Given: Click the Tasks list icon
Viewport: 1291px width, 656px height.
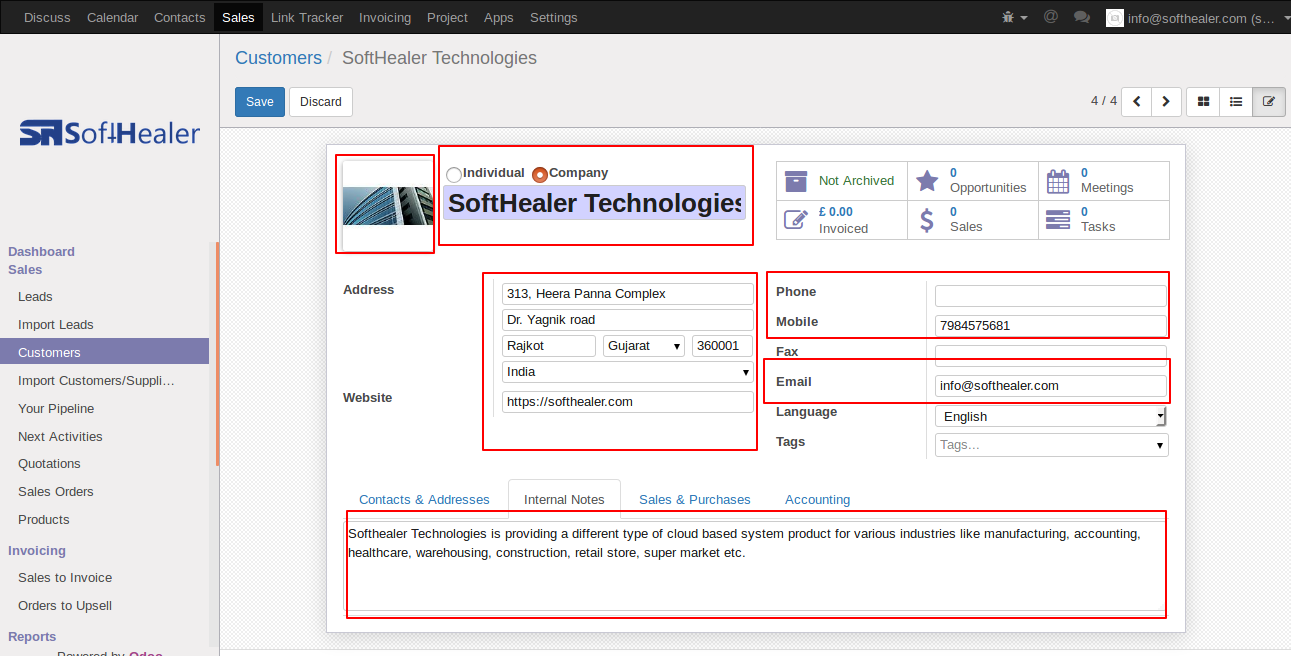Looking at the screenshot, I should pos(1058,220).
